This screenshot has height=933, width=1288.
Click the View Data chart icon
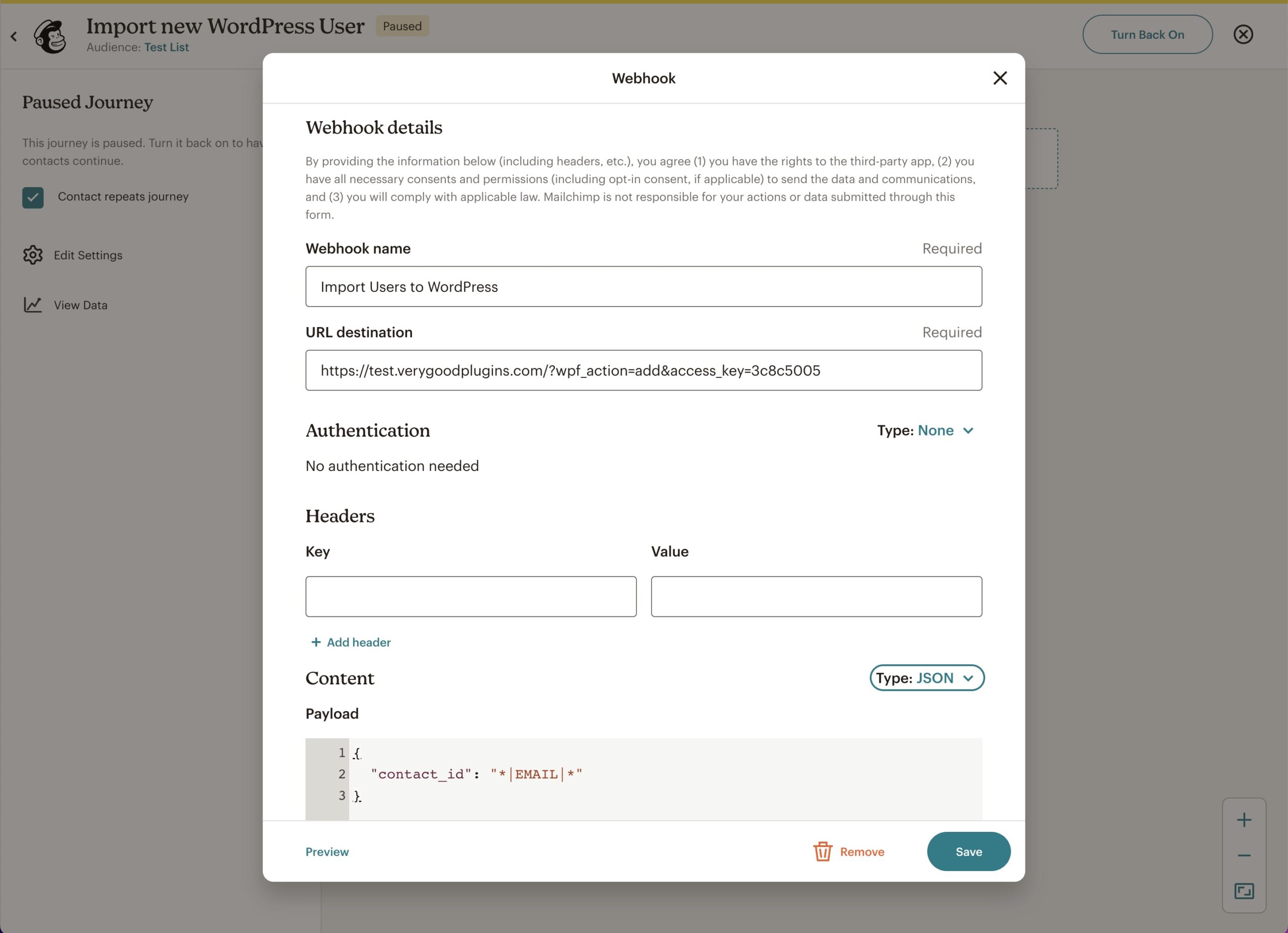pos(33,305)
